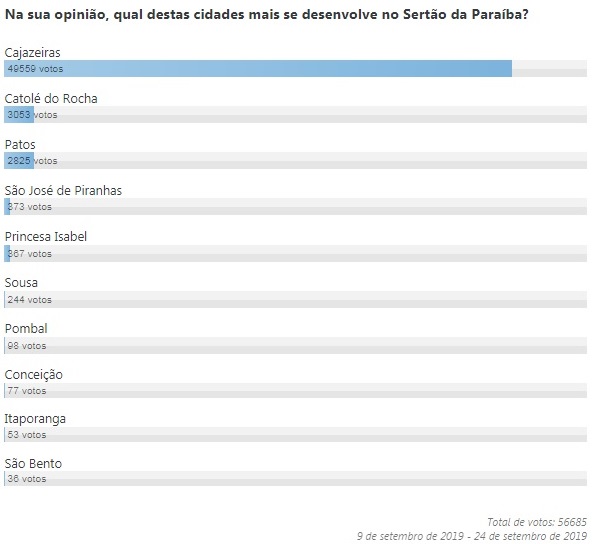The width and height of the screenshot is (616, 544).
Task: Select the Sousa option label
Action: [22, 283]
